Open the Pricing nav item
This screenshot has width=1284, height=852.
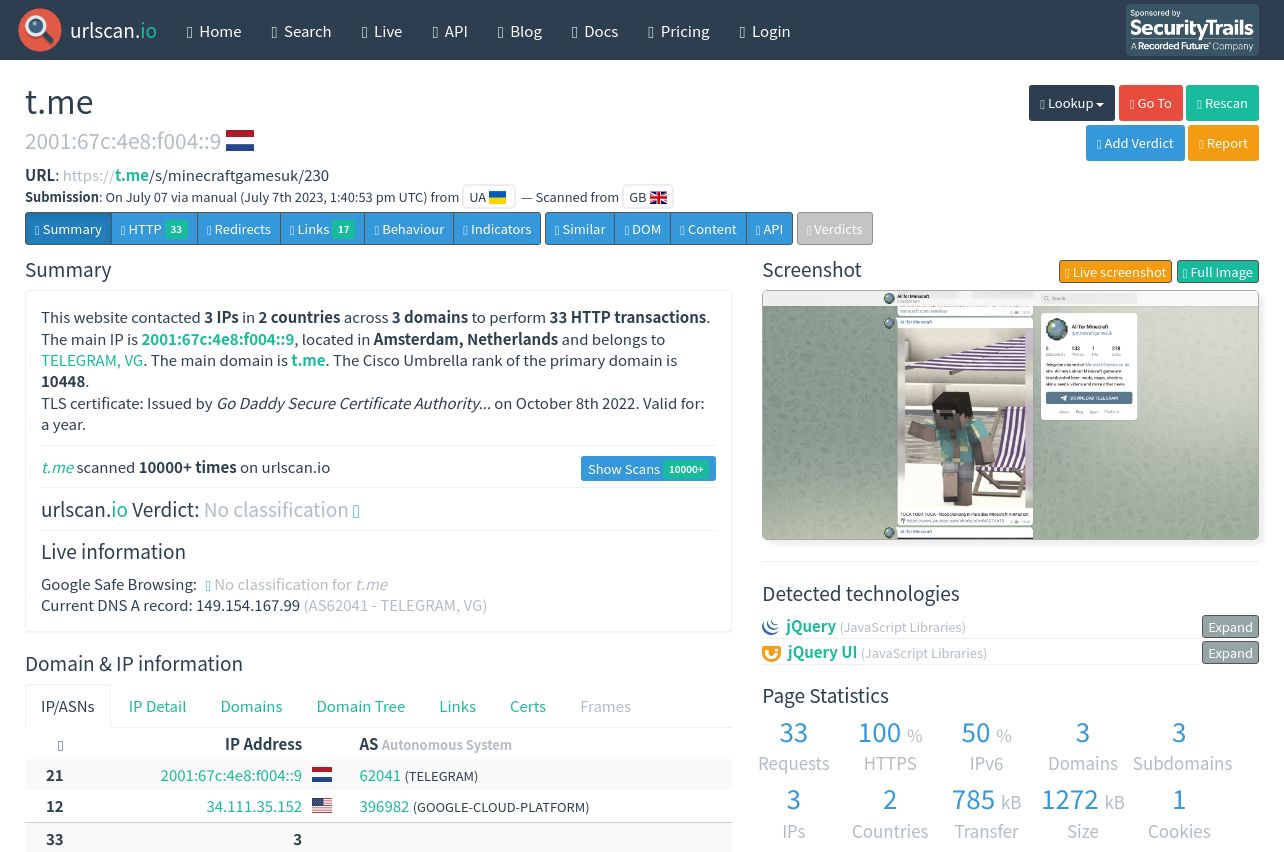tap(679, 31)
